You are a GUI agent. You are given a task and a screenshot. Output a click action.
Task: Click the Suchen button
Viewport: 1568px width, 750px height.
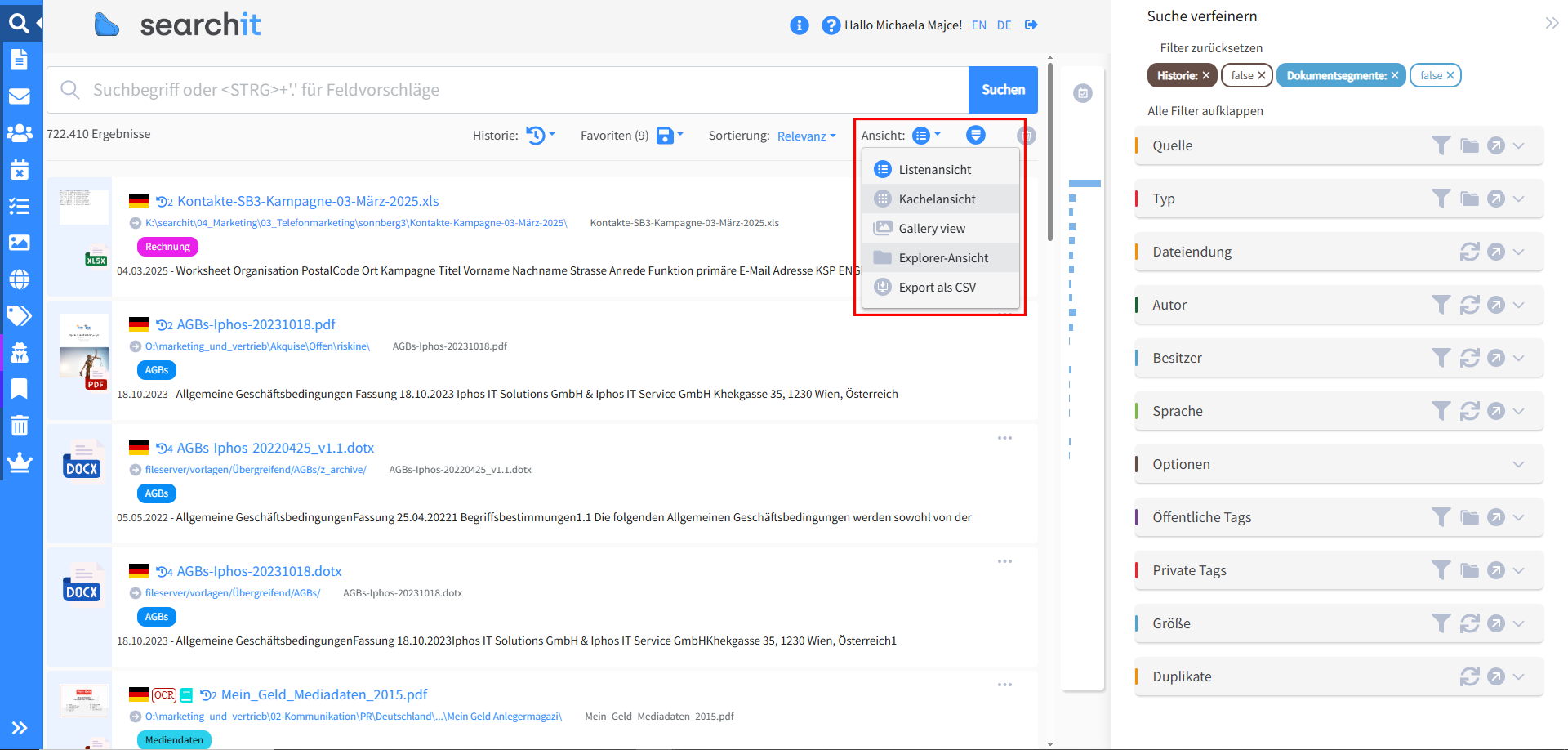coord(1003,90)
